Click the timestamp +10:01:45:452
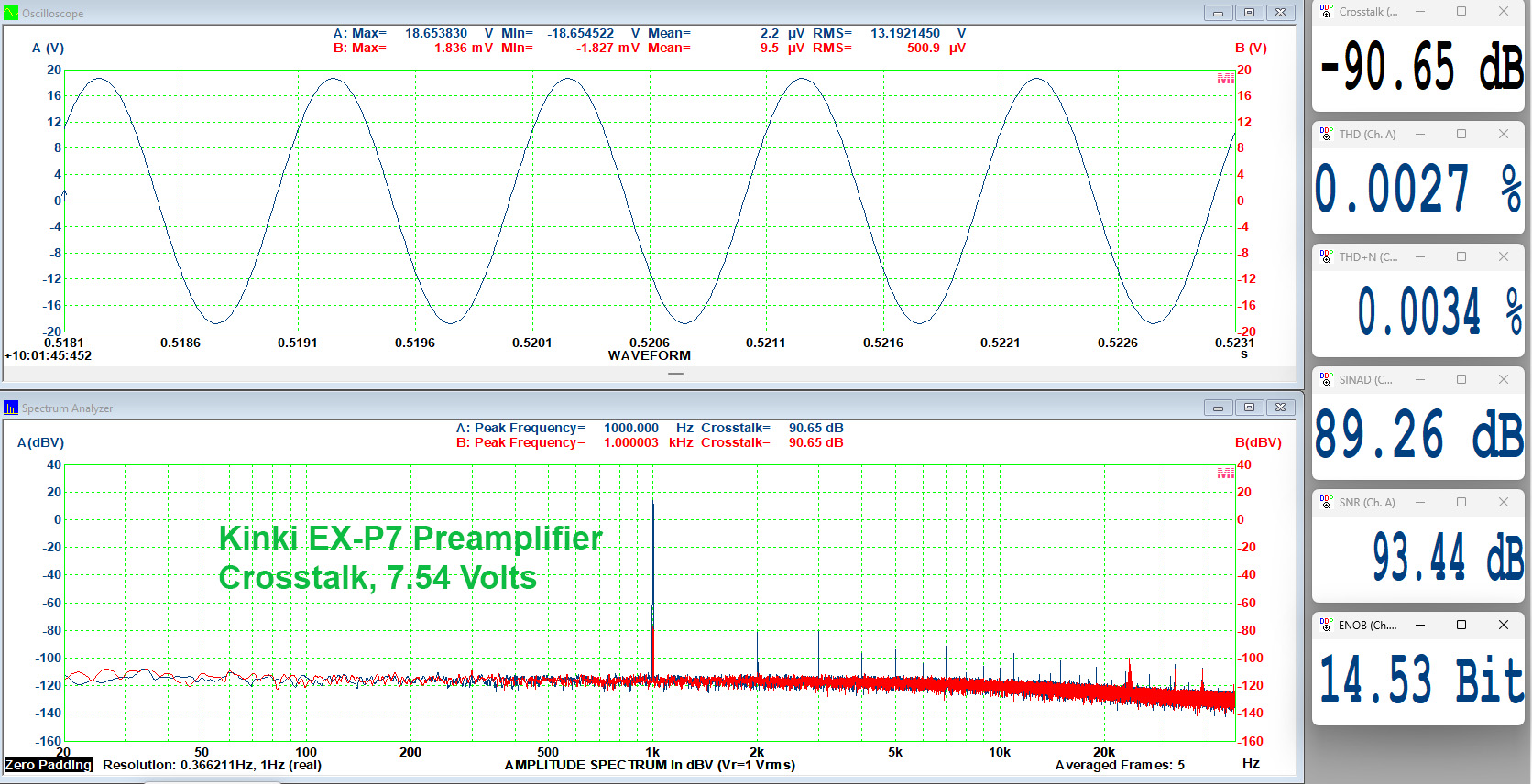This screenshot has width=1532, height=784. [x=48, y=355]
